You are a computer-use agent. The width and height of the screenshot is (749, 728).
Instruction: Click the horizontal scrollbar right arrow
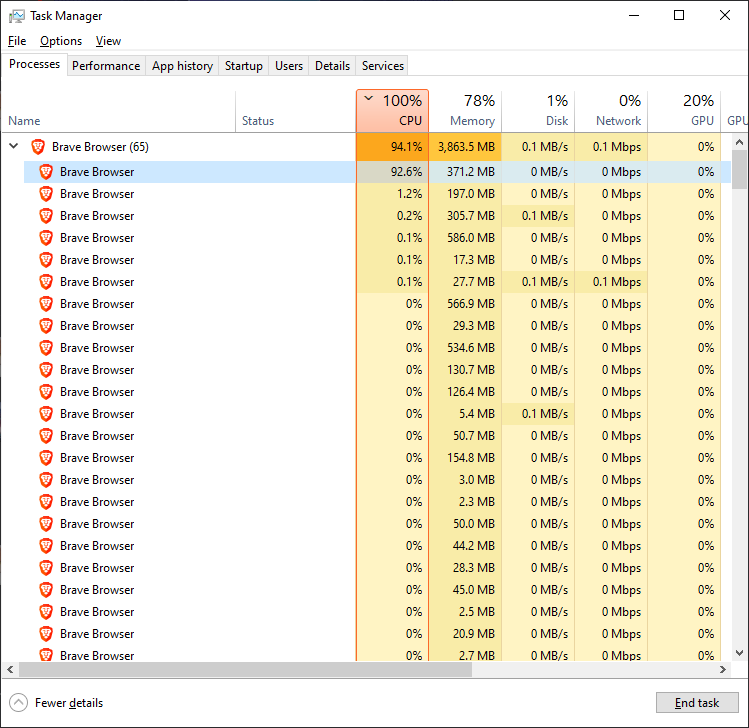click(x=723, y=670)
